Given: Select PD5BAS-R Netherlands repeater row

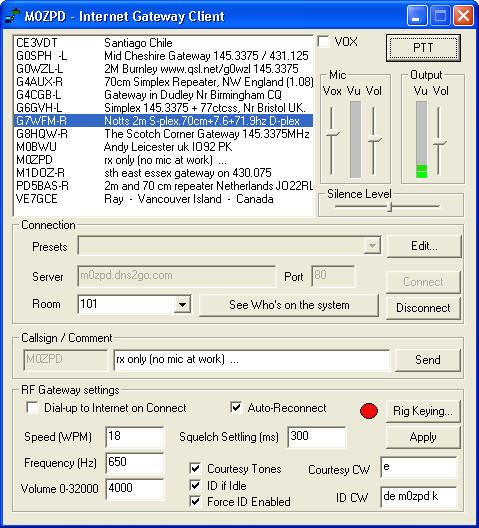Looking at the screenshot, I should coord(164,186).
